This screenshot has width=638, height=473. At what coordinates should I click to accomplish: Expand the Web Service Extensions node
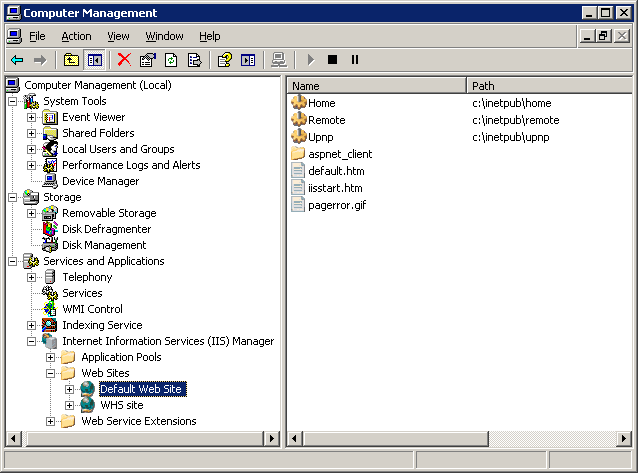click(50, 421)
